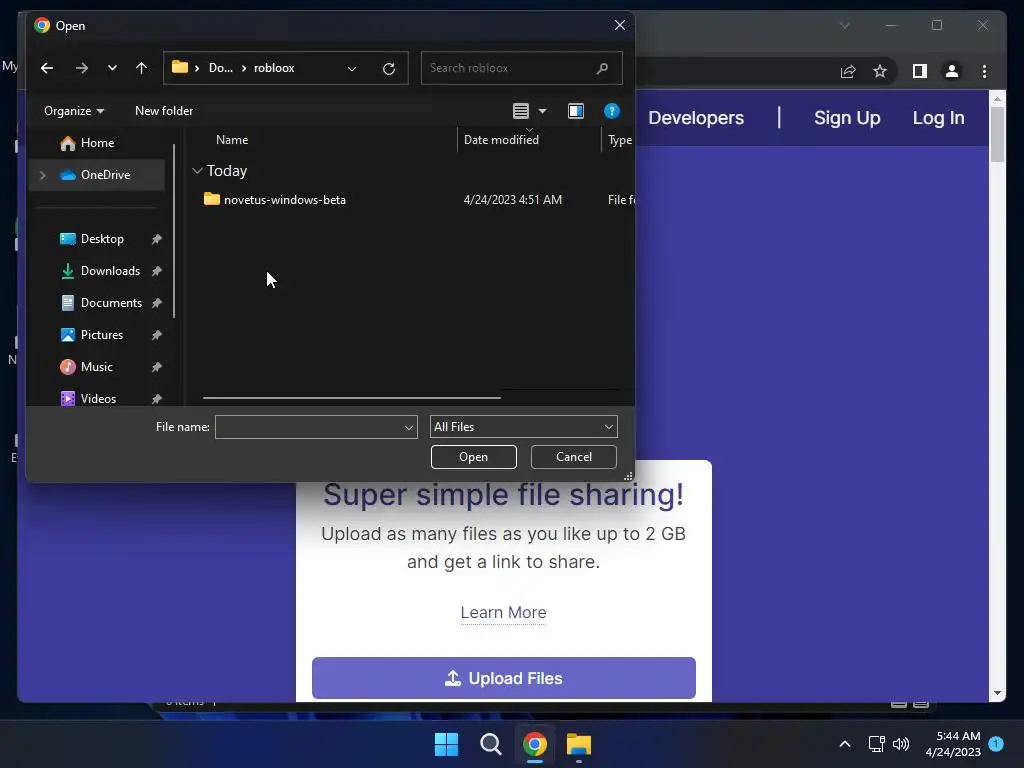
Task: Sort by the Type column header
Action: tap(618, 140)
